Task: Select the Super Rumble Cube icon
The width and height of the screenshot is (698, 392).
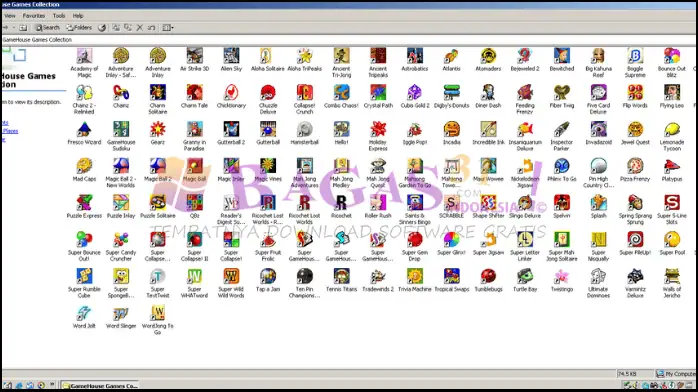Action: pyautogui.click(x=84, y=277)
